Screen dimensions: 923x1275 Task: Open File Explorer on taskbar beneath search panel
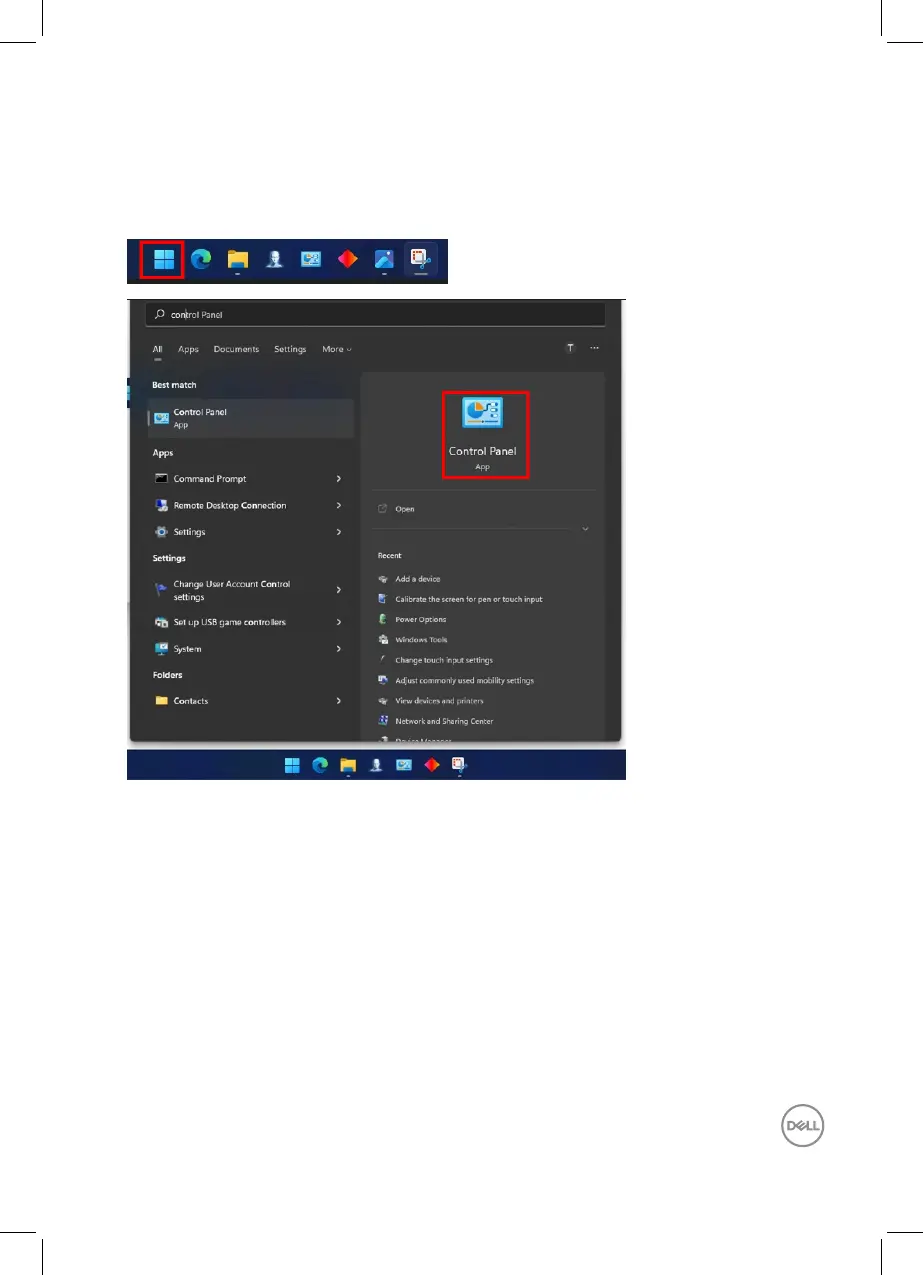(x=348, y=766)
